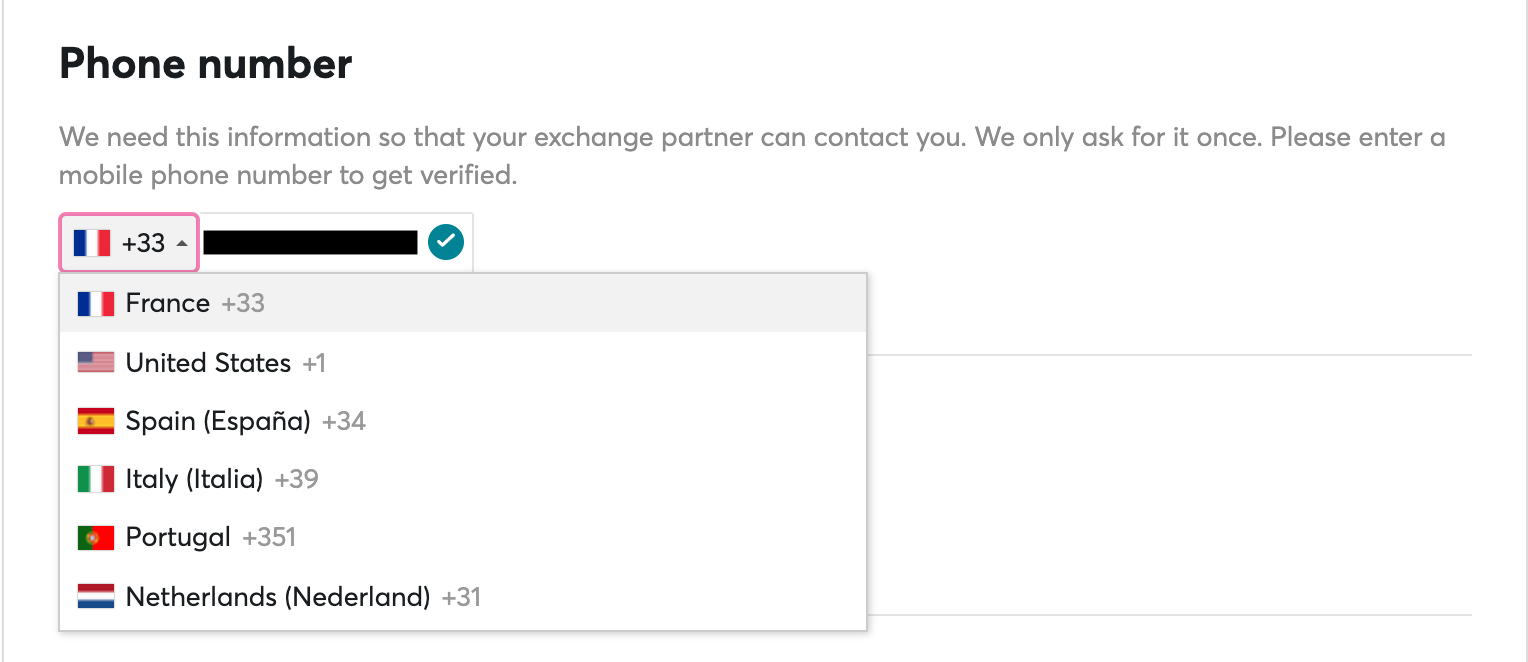The image size is (1528, 662).
Task: Click the teal verified checkmark icon
Action: point(446,242)
